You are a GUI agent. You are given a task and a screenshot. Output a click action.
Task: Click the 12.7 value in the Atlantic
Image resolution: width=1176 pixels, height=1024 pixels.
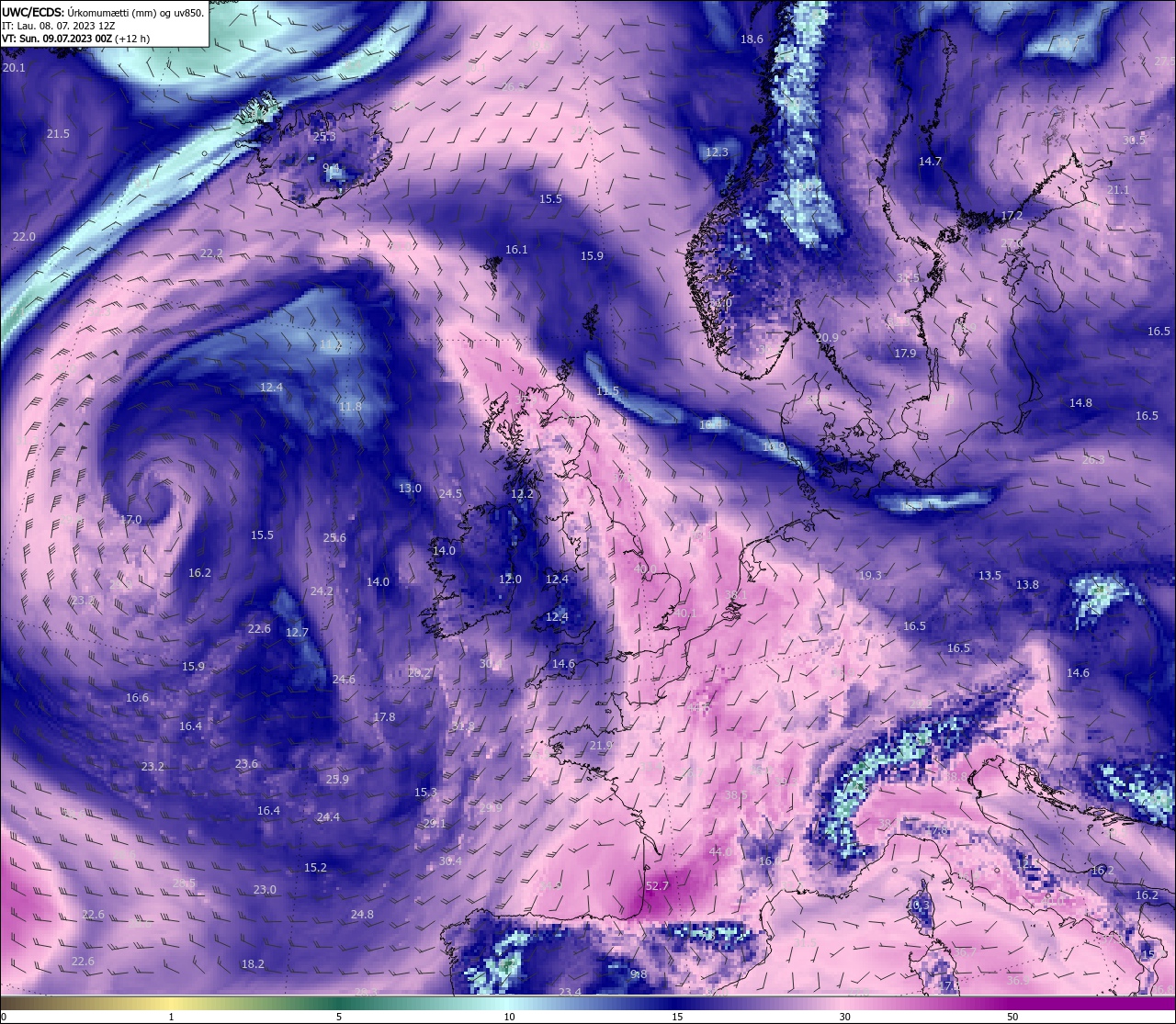click(297, 633)
